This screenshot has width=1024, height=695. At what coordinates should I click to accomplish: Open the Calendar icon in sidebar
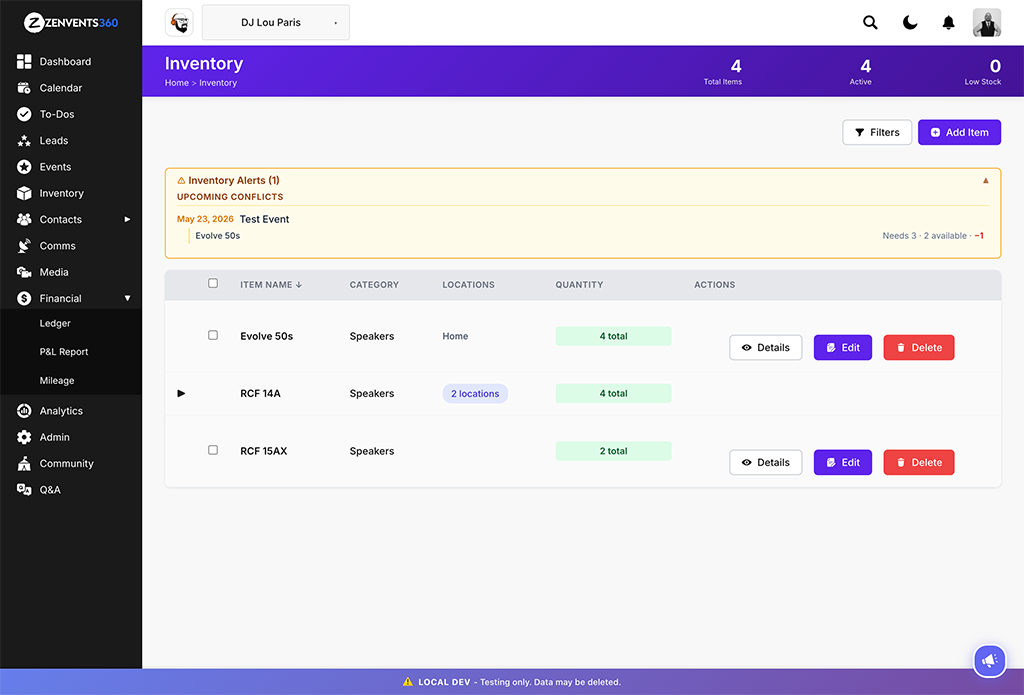[24, 88]
